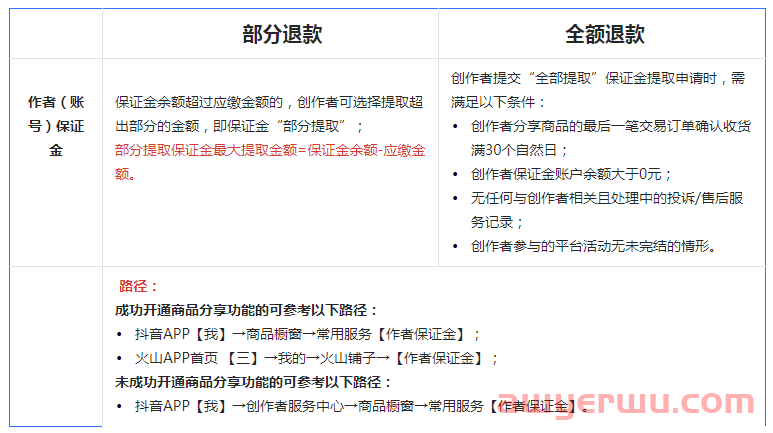
Task: Click the bullet 抖音APP【我】→创作者服务中心→商品橱窗
Action: pos(361,406)
